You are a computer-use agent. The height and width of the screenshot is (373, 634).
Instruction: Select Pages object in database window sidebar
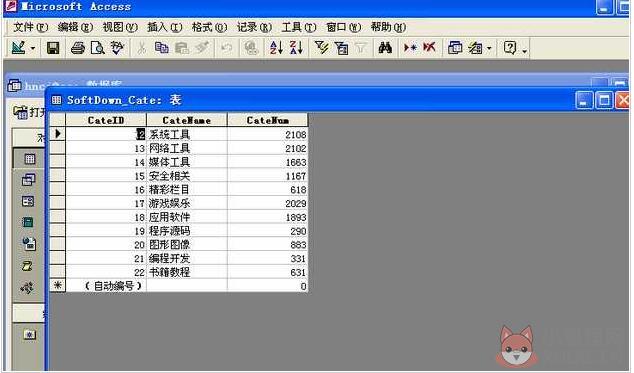click(x=29, y=244)
